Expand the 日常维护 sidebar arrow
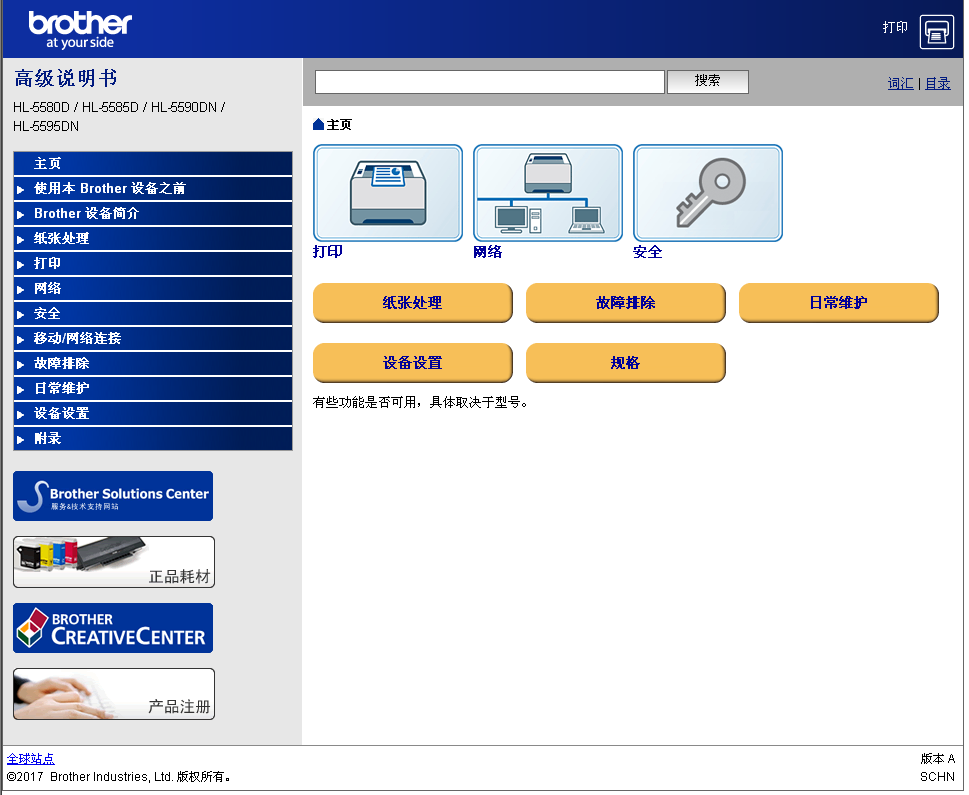Viewport: 969px width, 795px height. (x=20, y=389)
